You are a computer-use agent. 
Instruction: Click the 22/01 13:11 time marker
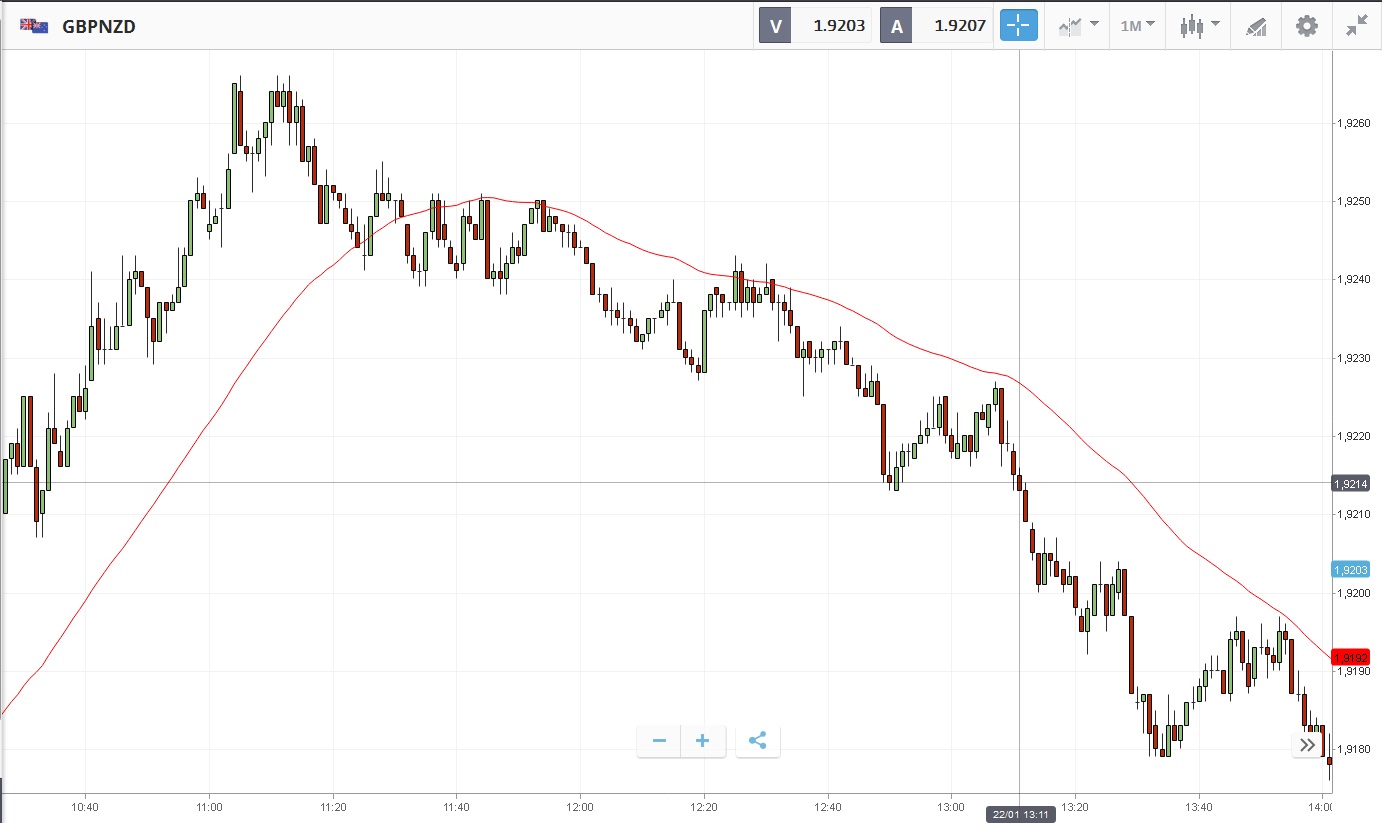(x=1020, y=814)
